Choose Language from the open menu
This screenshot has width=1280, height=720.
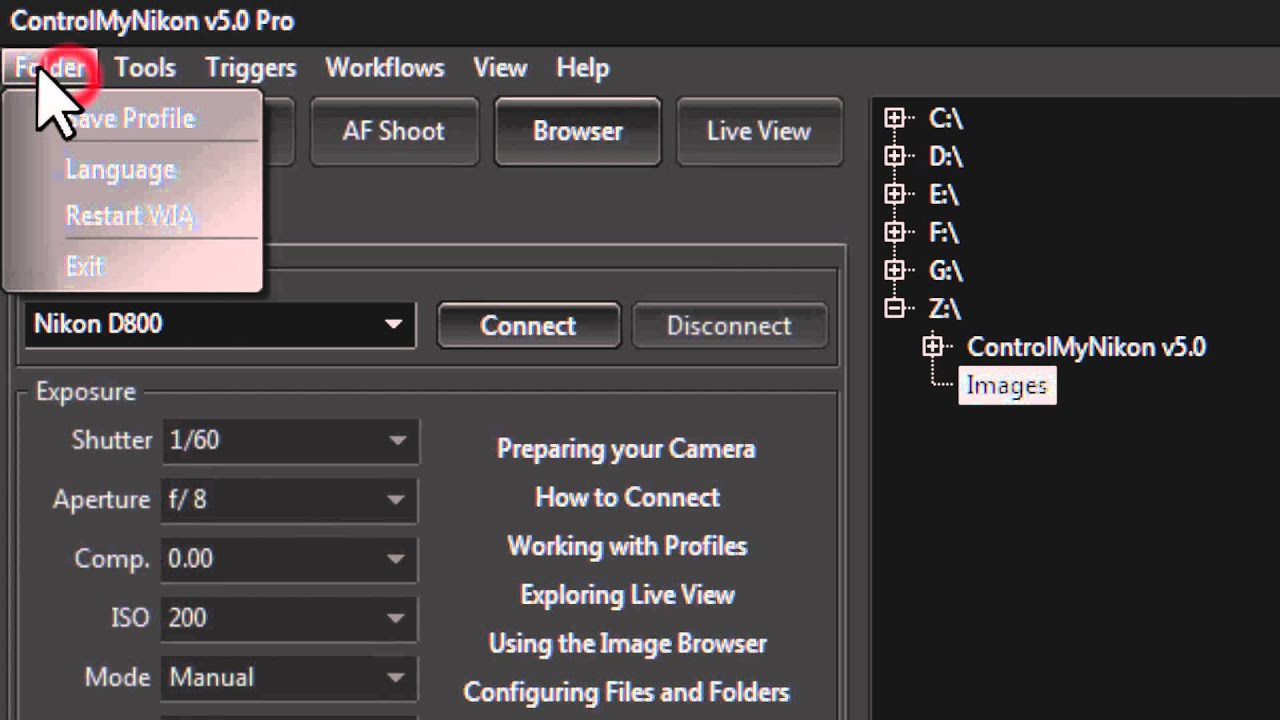[121, 170]
